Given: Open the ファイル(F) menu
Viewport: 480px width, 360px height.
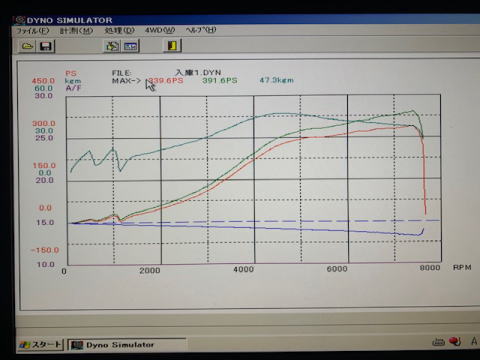Looking at the screenshot, I should [33, 31].
